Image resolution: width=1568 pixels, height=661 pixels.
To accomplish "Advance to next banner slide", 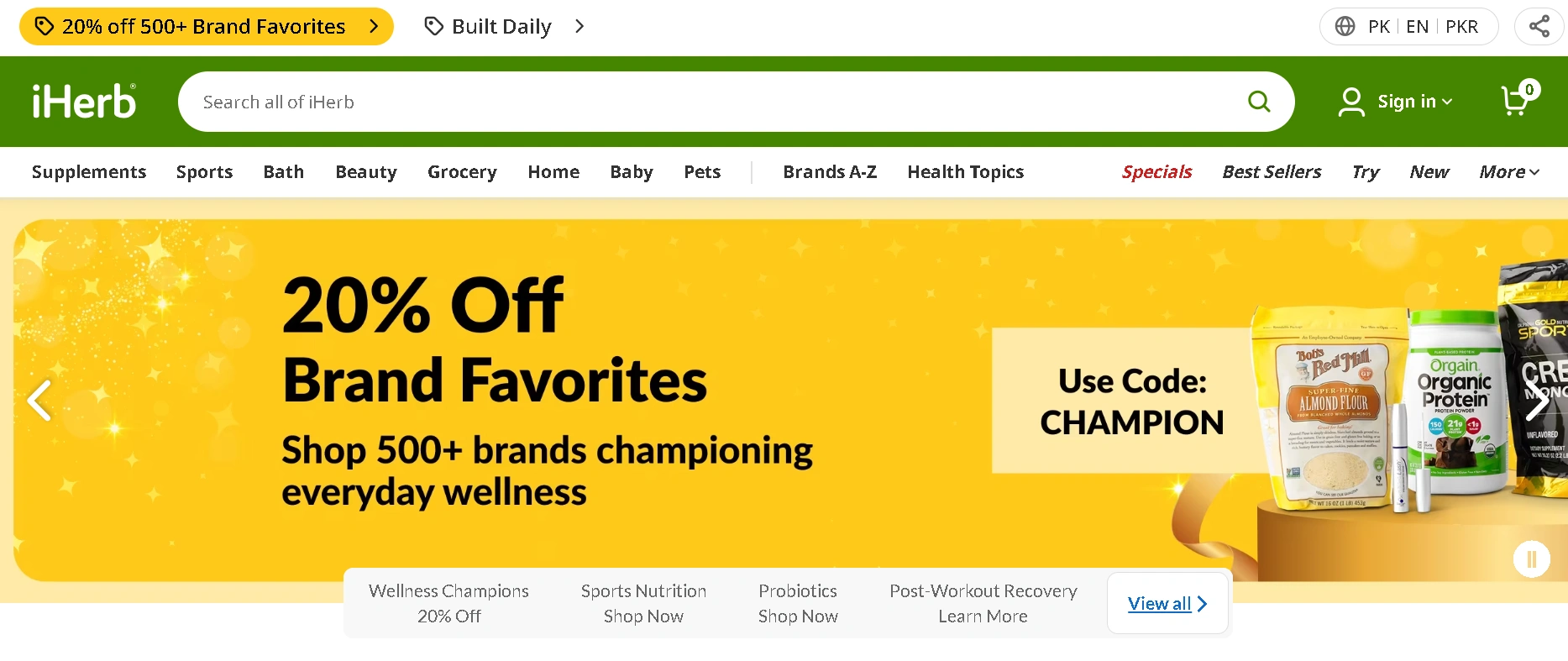I will 1536,400.
